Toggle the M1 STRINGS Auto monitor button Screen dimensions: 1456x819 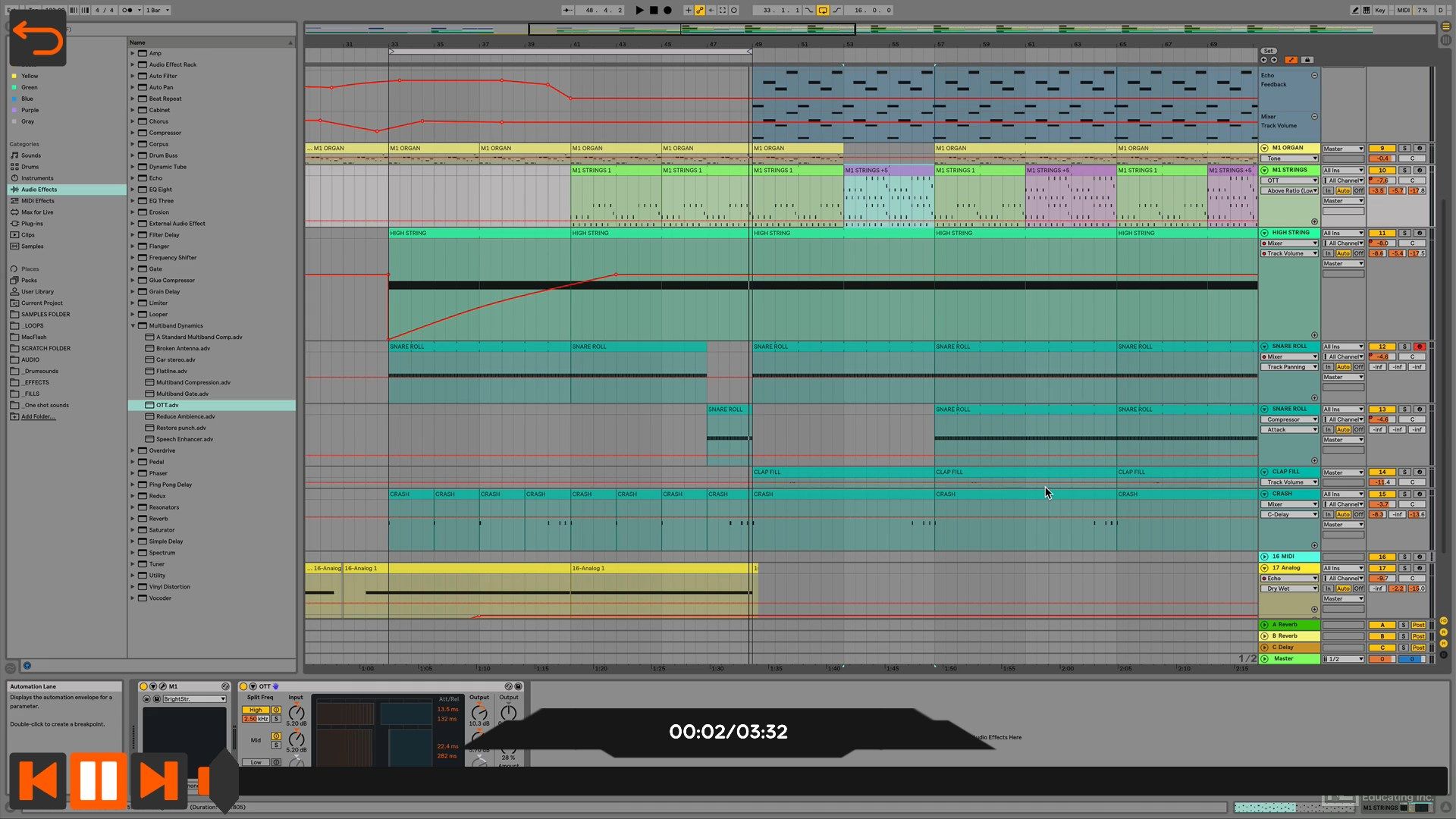(1343, 191)
